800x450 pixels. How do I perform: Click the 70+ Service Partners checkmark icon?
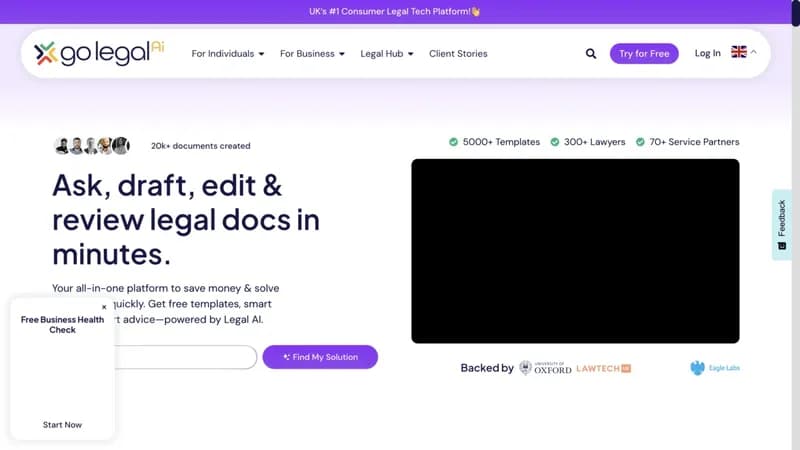(x=640, y=142)
